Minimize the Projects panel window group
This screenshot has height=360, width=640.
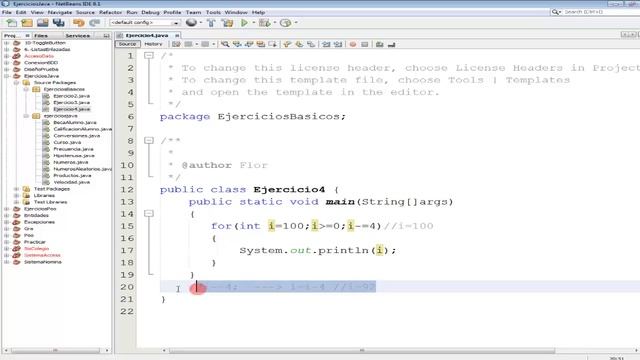coord(107,36)
